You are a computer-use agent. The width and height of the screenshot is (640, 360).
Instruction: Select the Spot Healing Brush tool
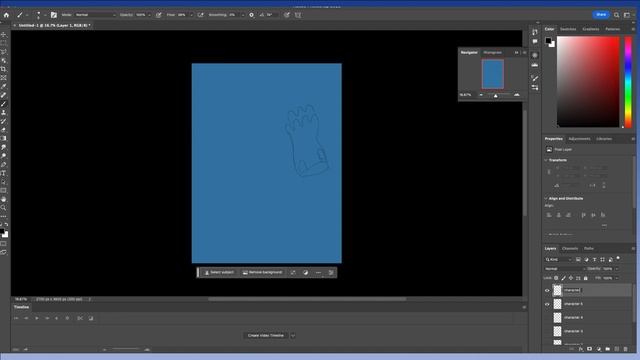4,95
